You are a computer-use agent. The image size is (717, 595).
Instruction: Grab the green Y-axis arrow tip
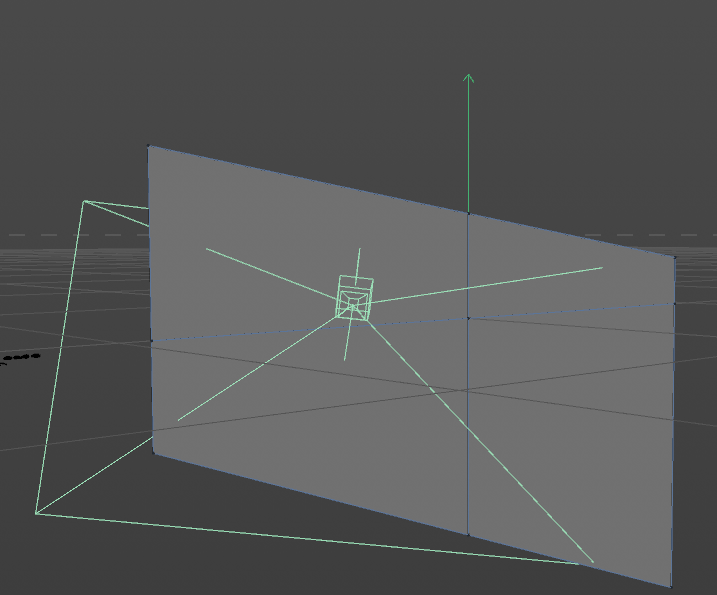click(x=468, y=79)
